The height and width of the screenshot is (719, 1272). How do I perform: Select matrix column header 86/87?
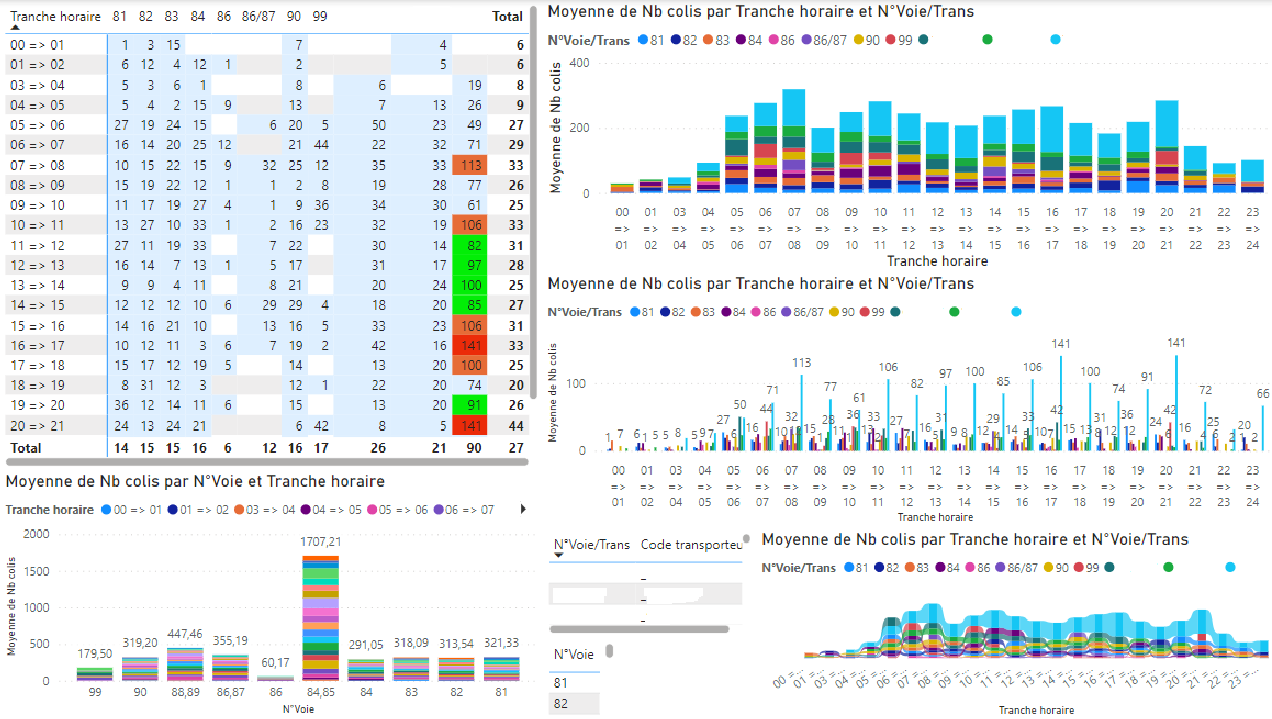coord(259,16)
